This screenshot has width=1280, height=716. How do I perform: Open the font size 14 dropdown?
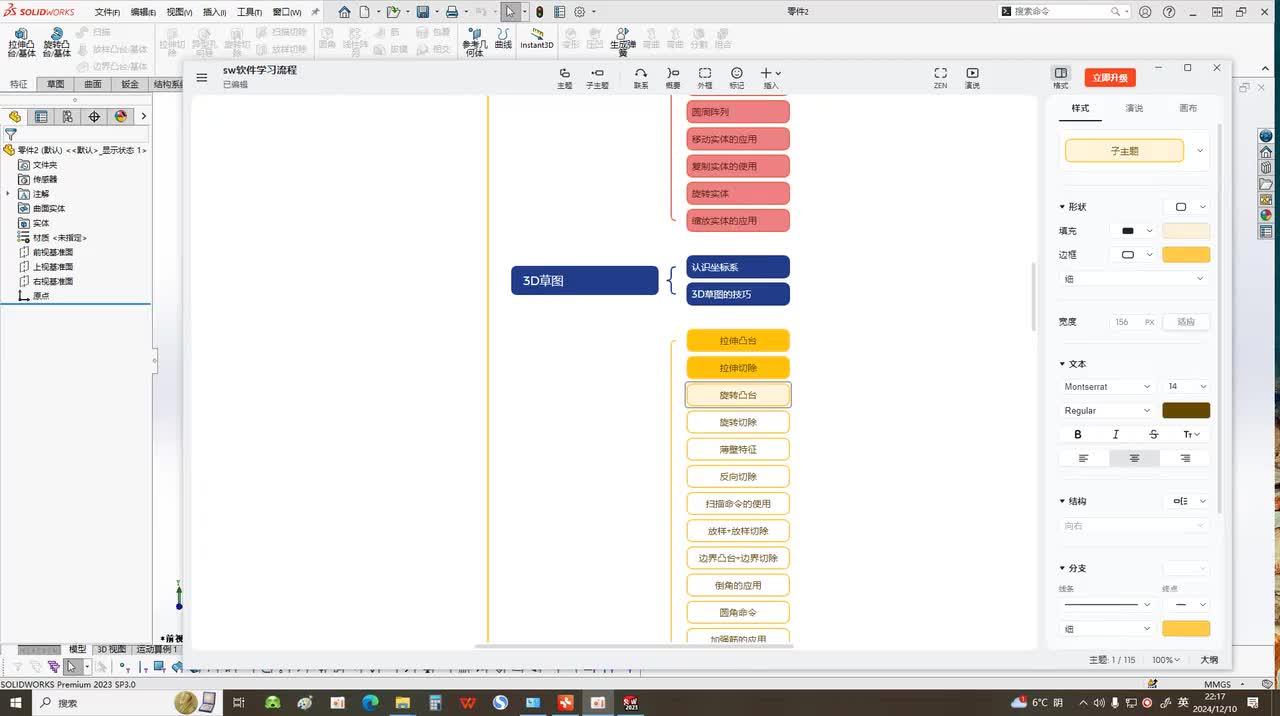tap(1186, 387)
